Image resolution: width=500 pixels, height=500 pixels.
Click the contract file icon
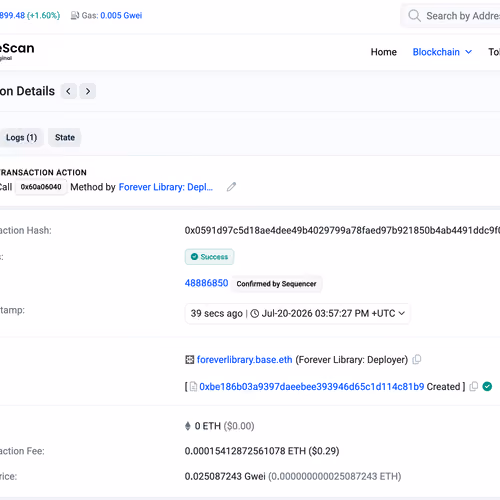click(x=193, y=387)
